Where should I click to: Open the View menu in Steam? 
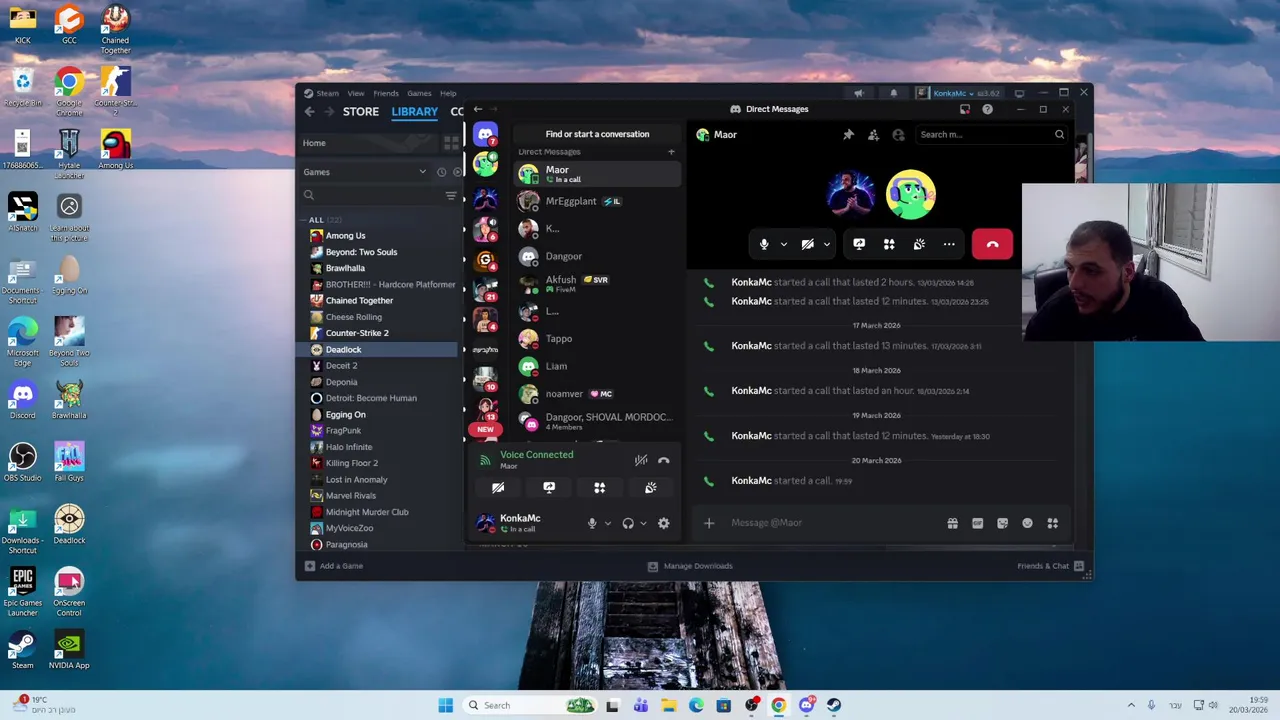point(356,93)
